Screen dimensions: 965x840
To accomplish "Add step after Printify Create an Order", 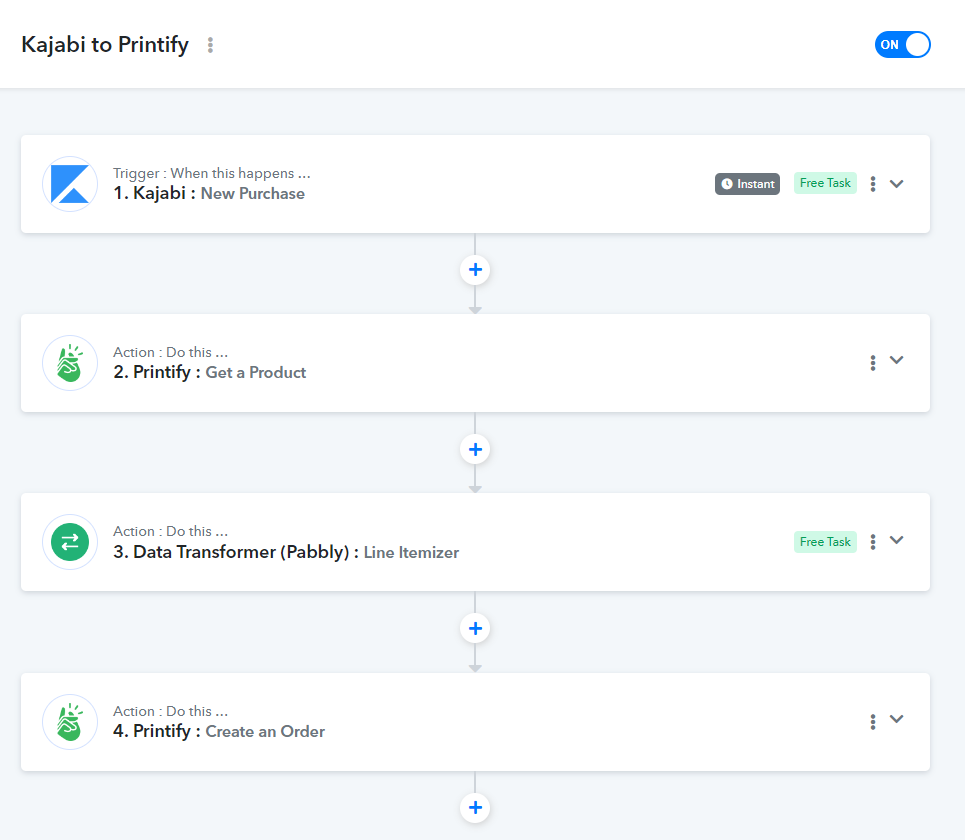I will coord(475,807).
